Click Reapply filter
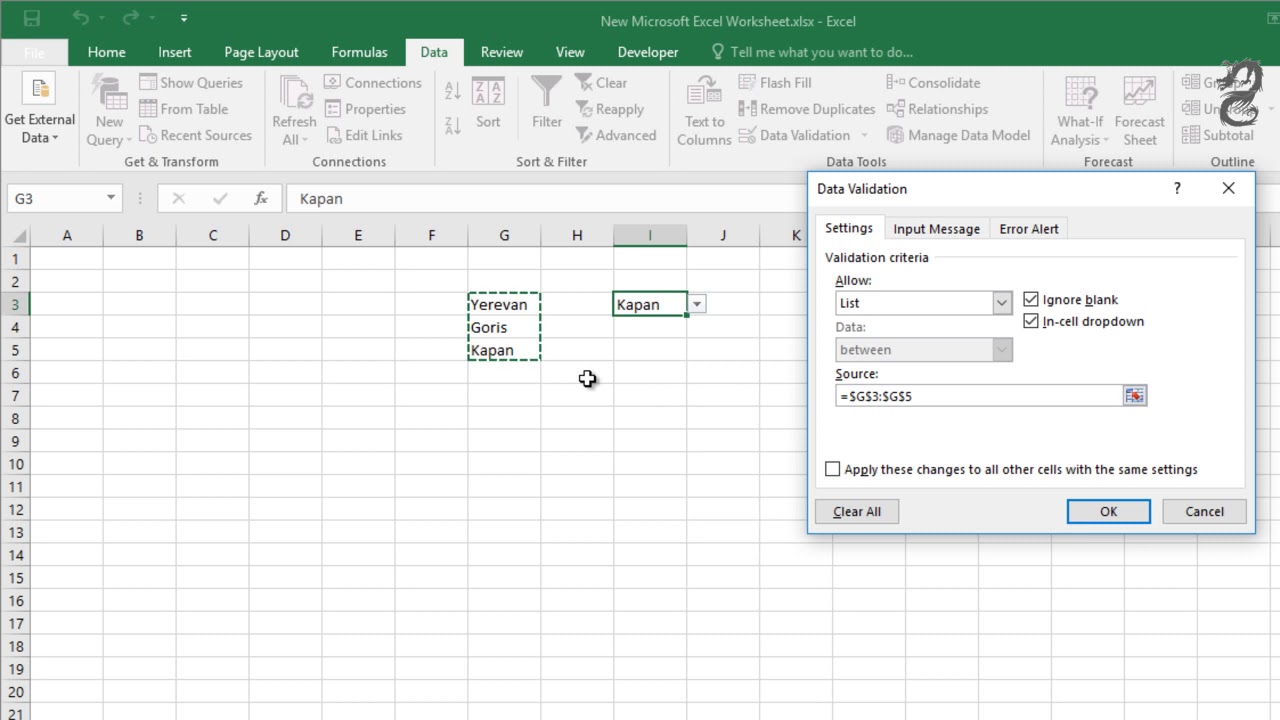This screenshot has width=1280, height=720. 610,109
